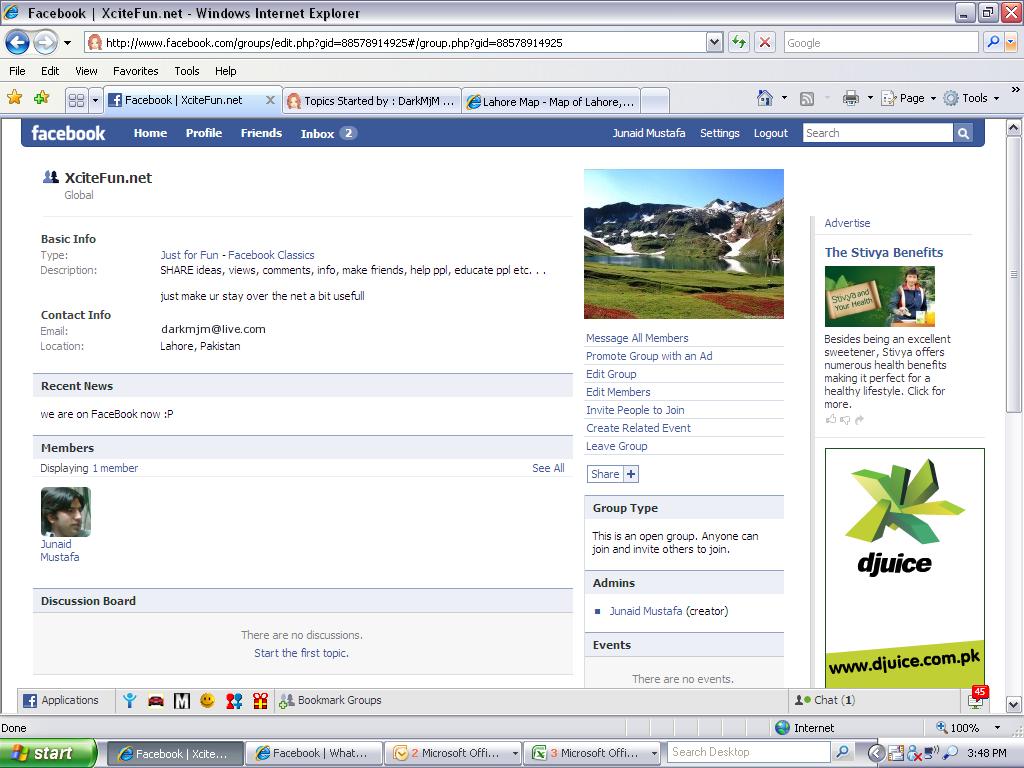This screenshot has height=768, width=1024.
Task: Click Invite People to Join
Action: pyautogui.click(x=635, y=410)
